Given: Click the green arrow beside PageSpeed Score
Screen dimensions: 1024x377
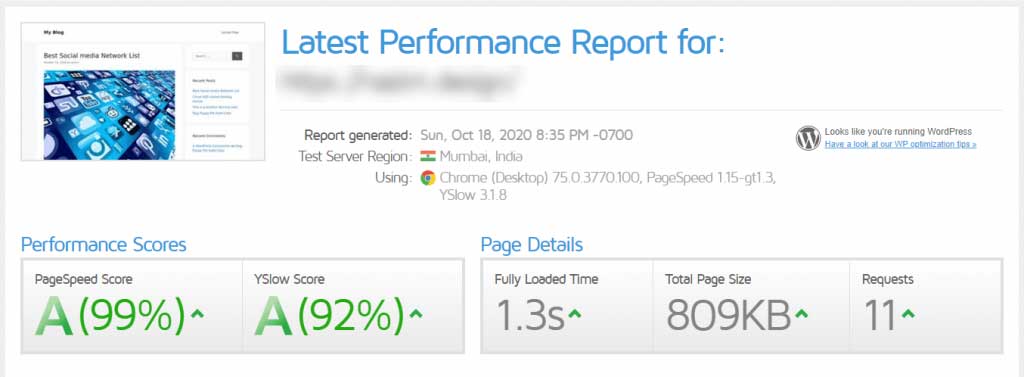Looking at the screenshot, I should click(197, 314).
